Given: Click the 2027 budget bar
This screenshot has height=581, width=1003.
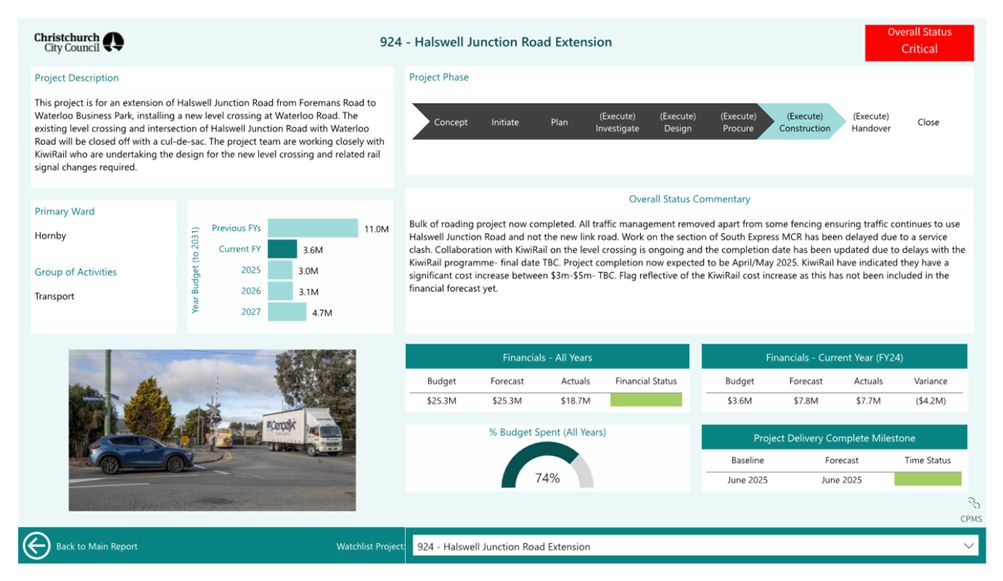Looking at the screenshot, I should tap(287, 312).
